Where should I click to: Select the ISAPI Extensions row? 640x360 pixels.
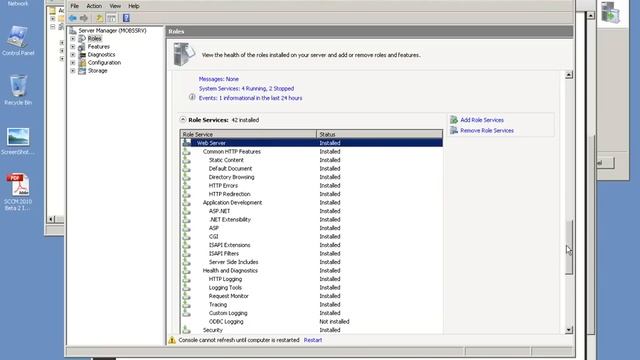click(311, 245)
